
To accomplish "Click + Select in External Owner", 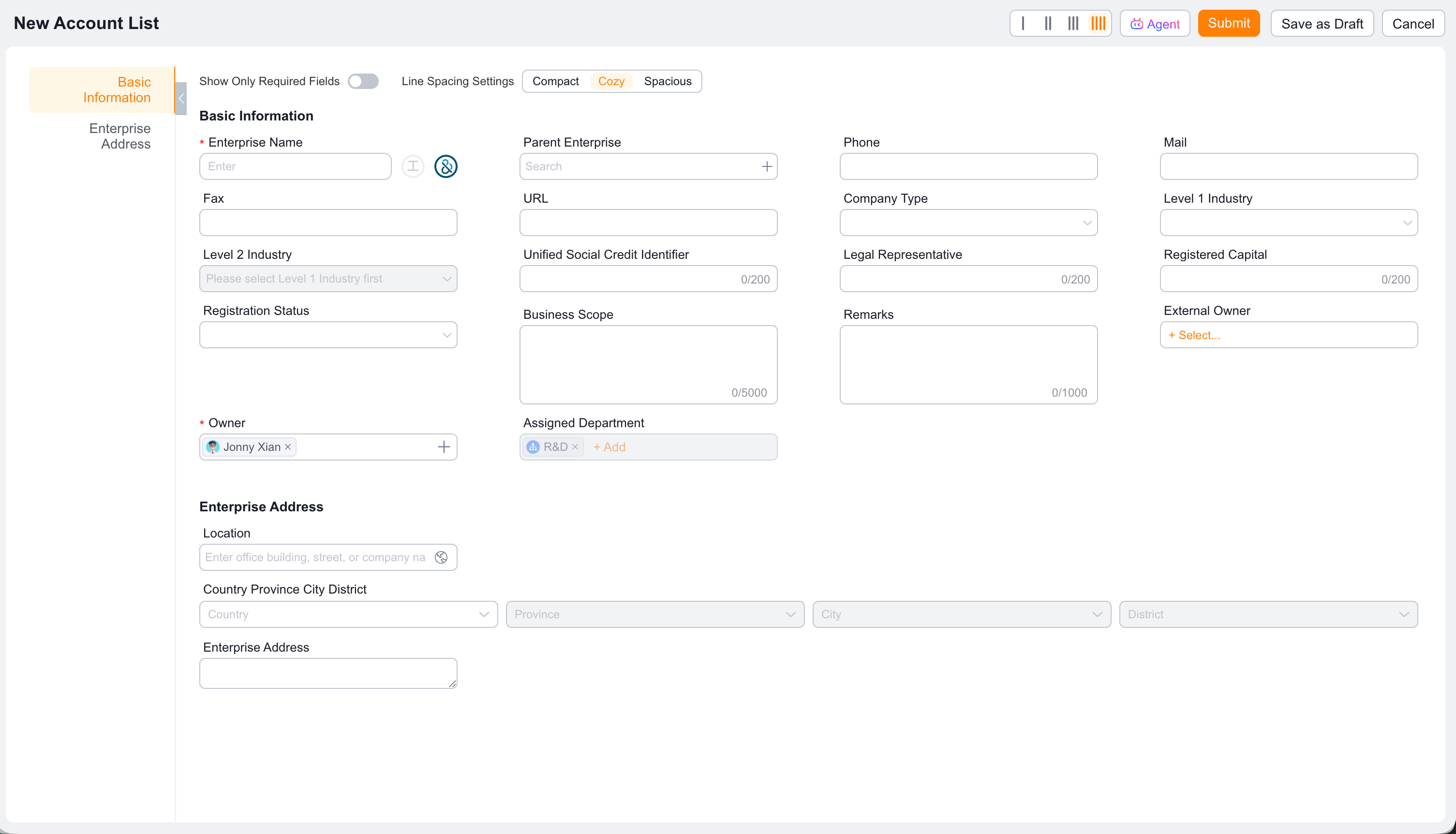I will (x=1194, y=335).
